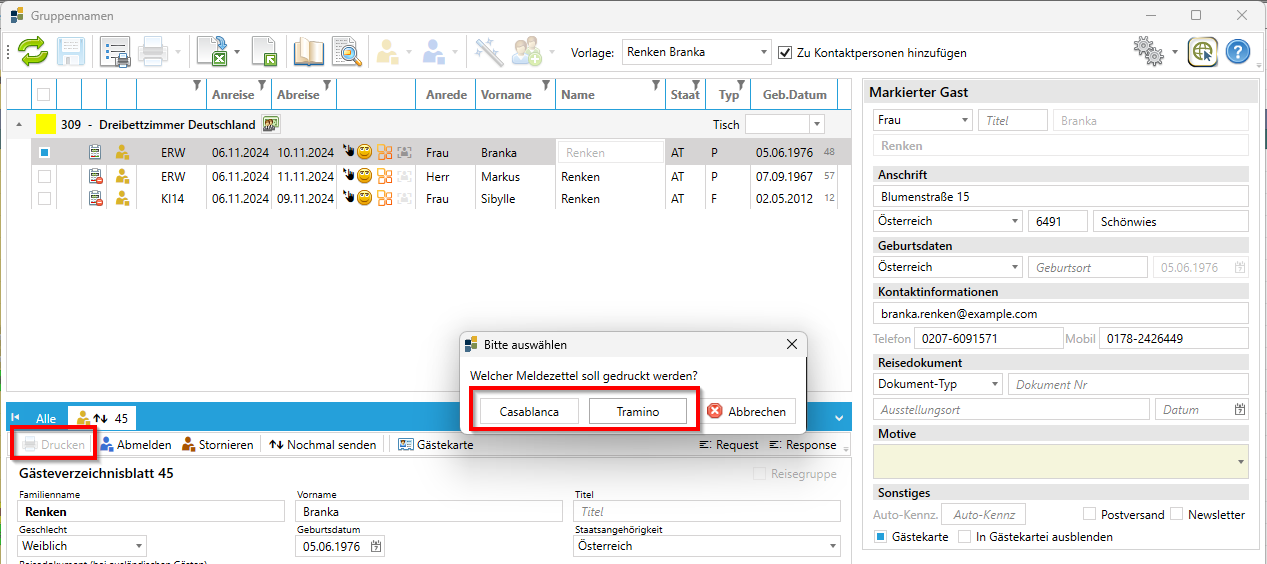The image size is (1267, 564).
Task: Open the Staatsangehörigkeit dropdown
Action: [x=707, y=546]
